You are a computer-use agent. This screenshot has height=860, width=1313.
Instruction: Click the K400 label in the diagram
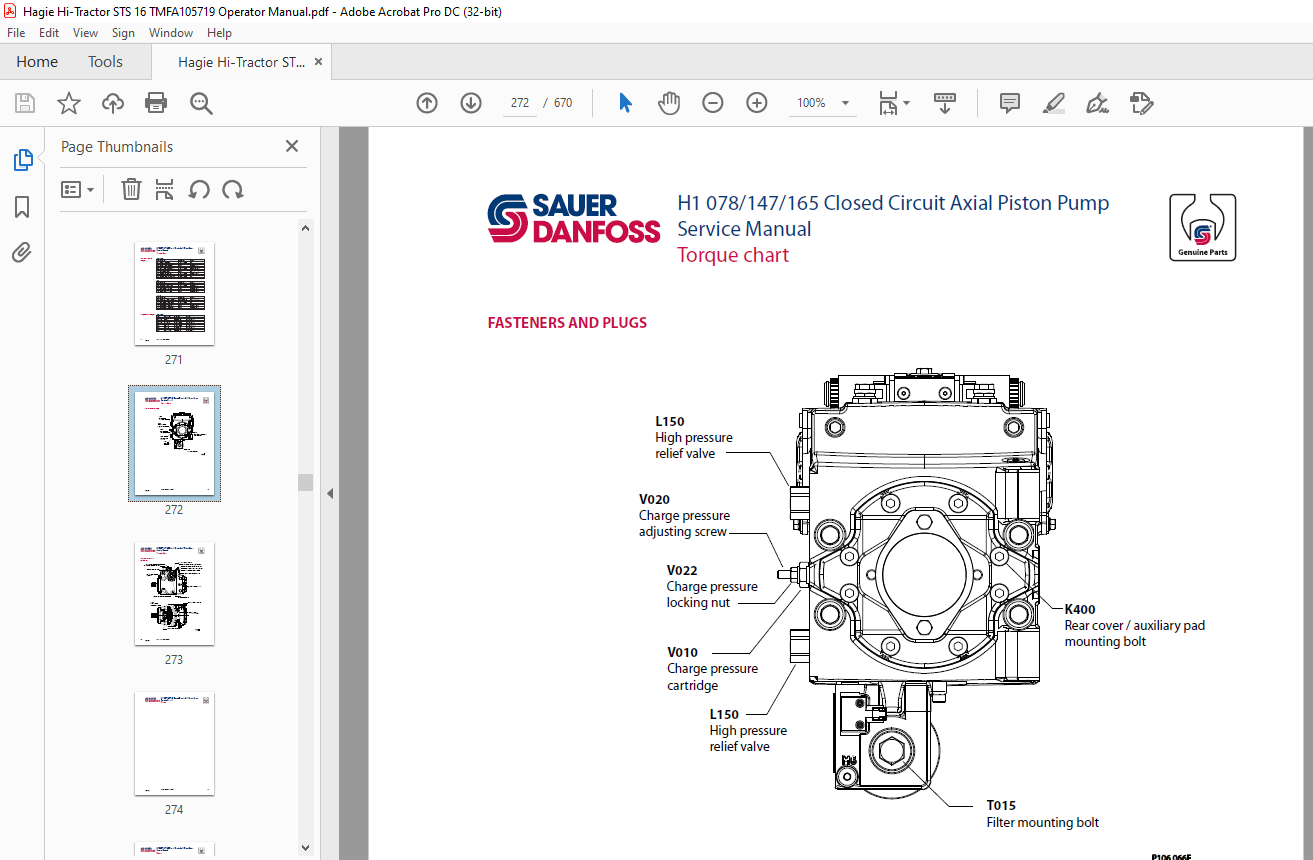pyautogui.click(x=1080, y=609)
